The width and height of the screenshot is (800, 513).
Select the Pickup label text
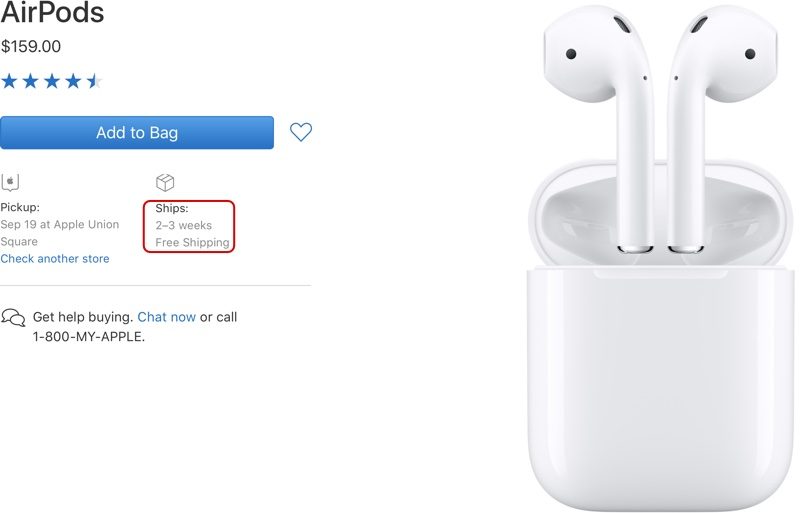coord(20,207)
